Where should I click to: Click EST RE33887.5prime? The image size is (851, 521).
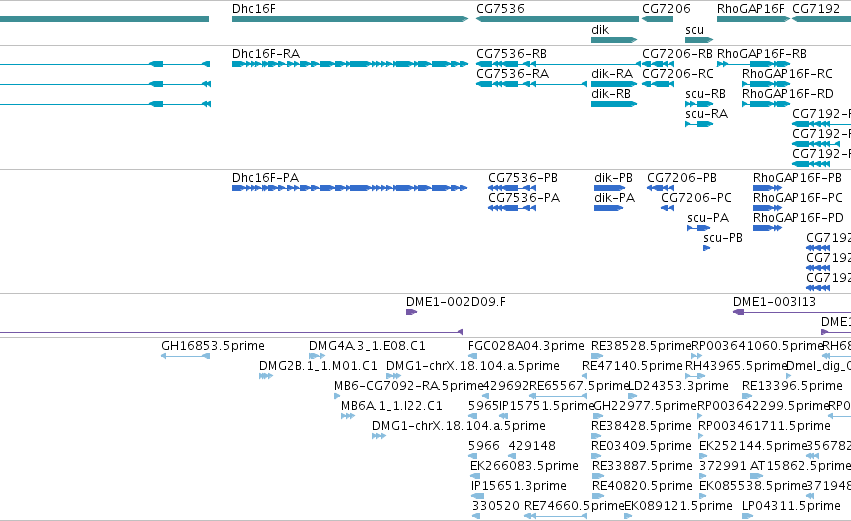(x=598, y=476)
